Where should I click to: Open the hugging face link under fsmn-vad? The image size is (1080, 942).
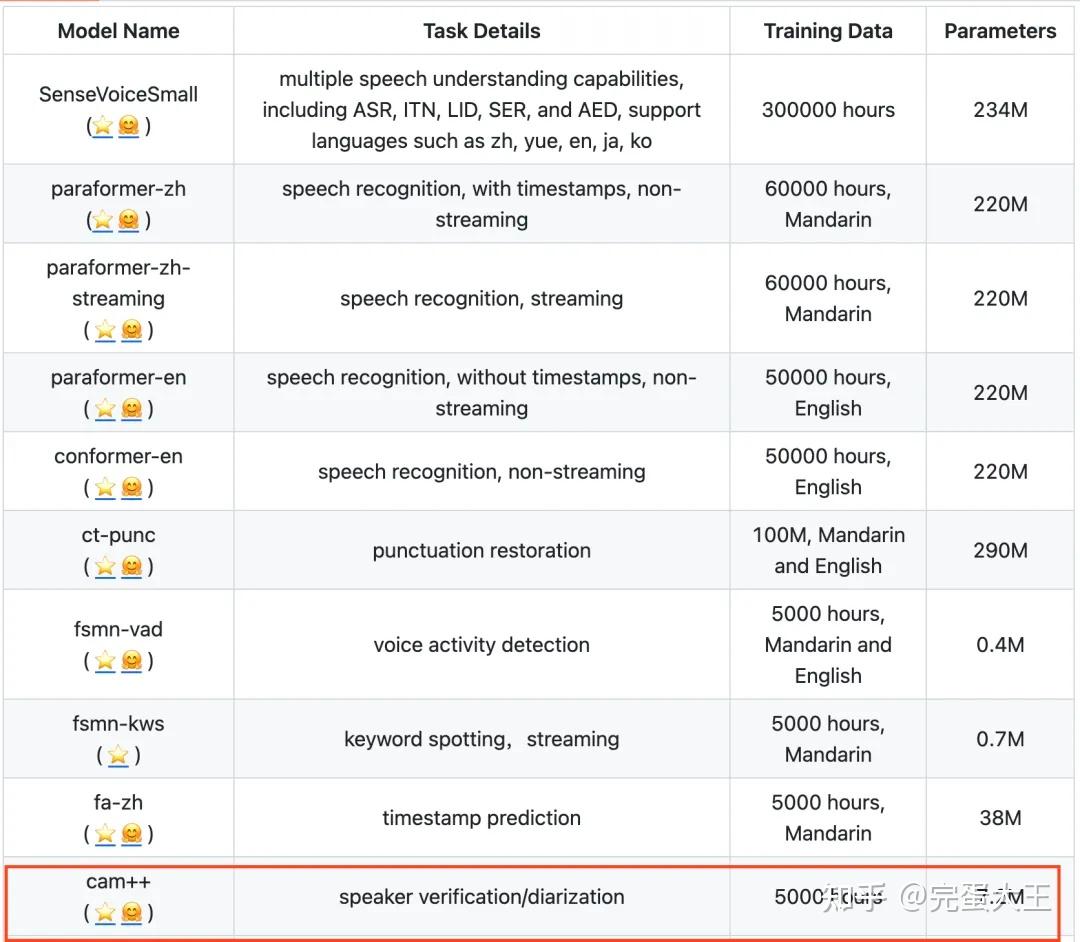coord(132,661)
